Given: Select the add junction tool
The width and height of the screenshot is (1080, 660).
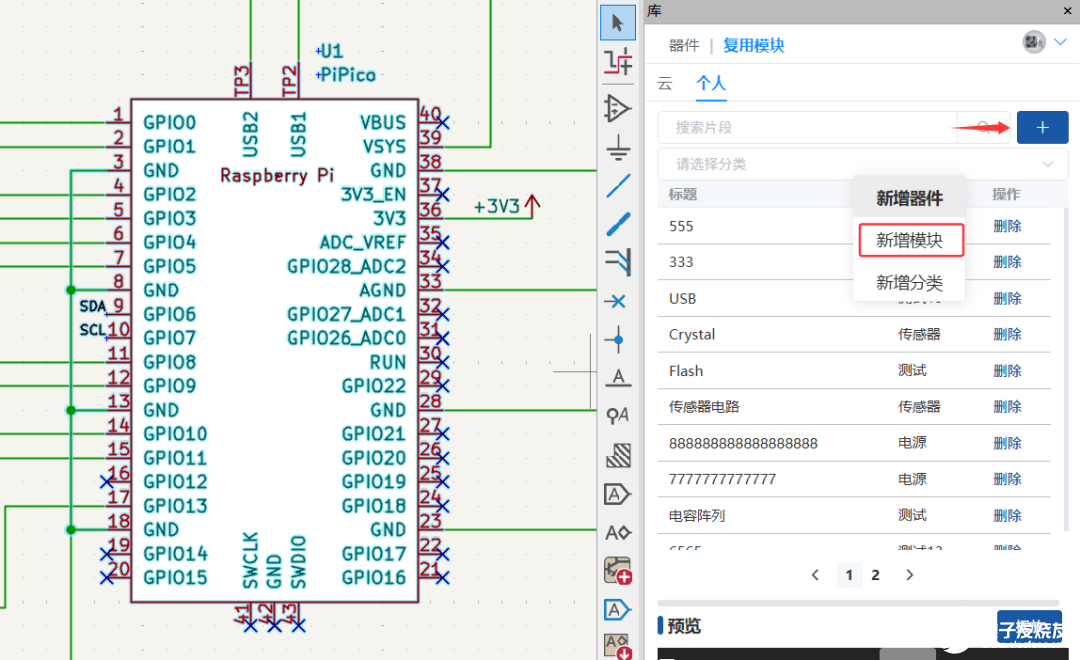Looking at the screenshot, I should pyautogui.click(x=618, y=340).
